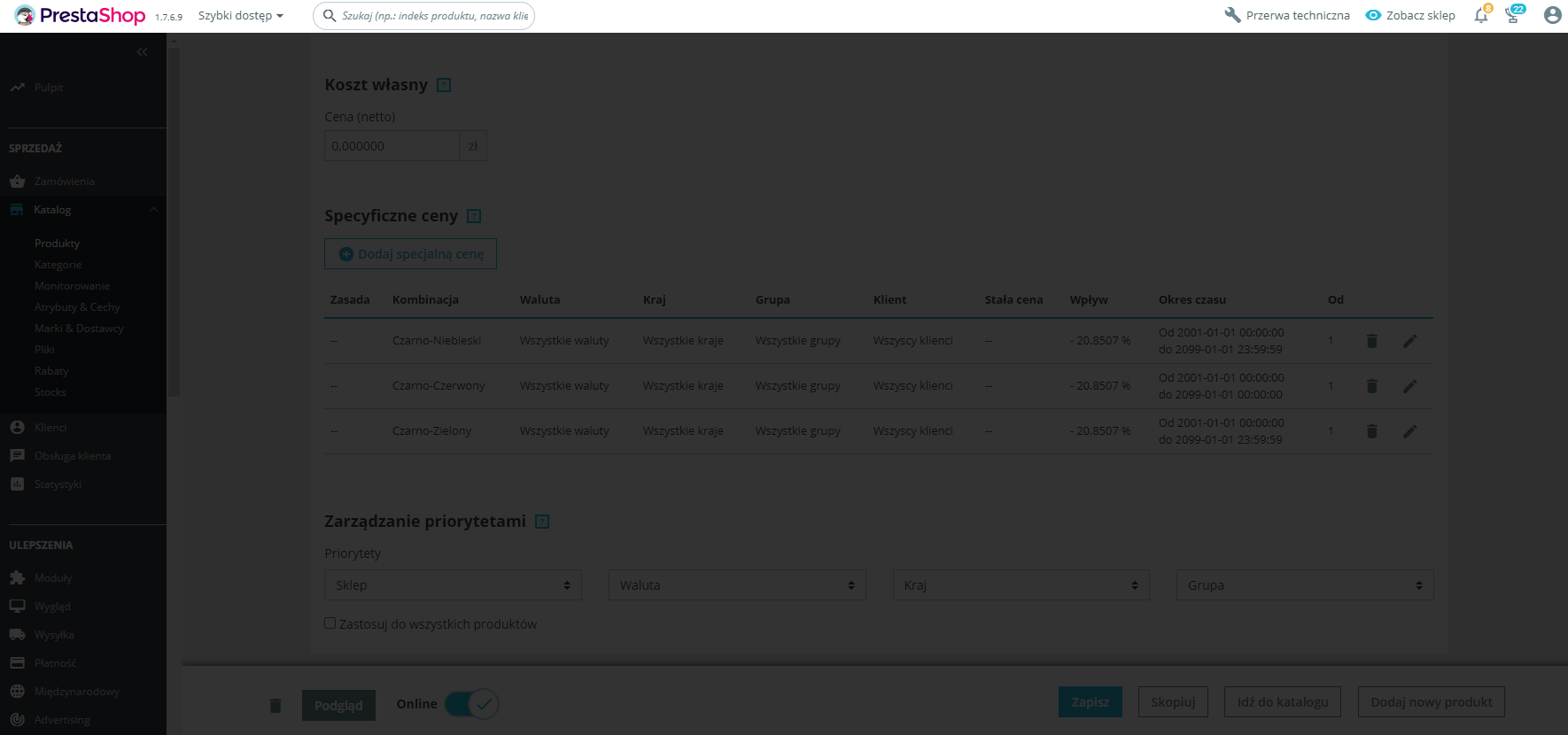
Task: Edit the Czarno-Czerwony specific price
Action: tap(1410, 386)
